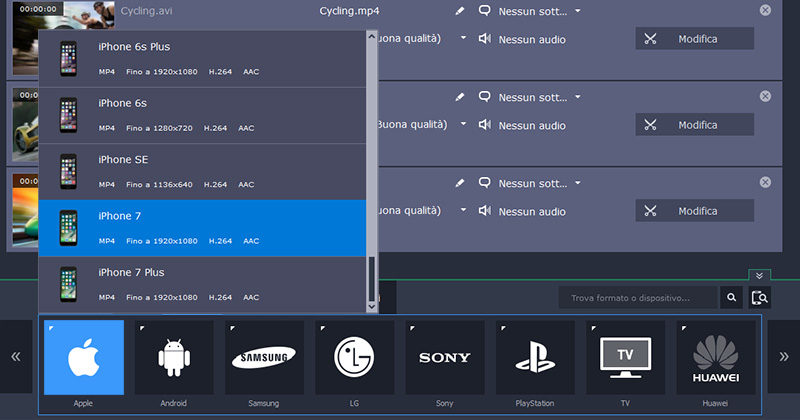Select the highlighted iPhone 7 preset
Screen dimensions: 800x420
[x=202, y=228]
